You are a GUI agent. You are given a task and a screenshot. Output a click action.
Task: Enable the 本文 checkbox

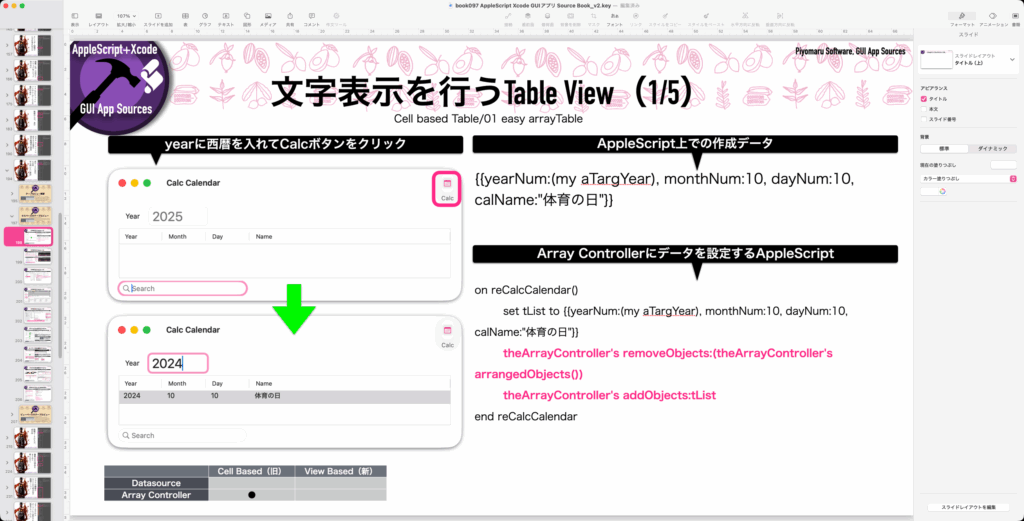point(923,109)
